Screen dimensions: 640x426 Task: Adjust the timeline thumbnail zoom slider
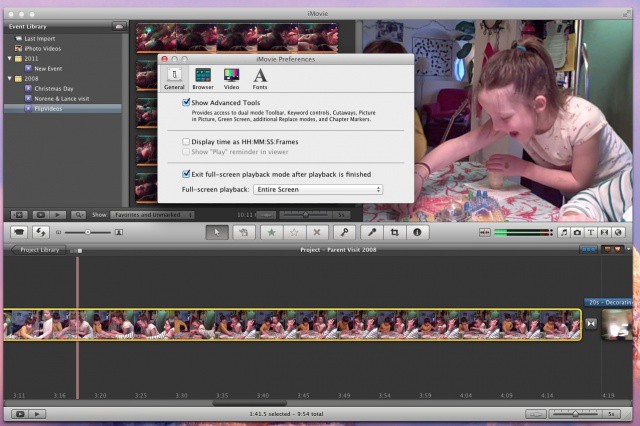pos(574,413)
